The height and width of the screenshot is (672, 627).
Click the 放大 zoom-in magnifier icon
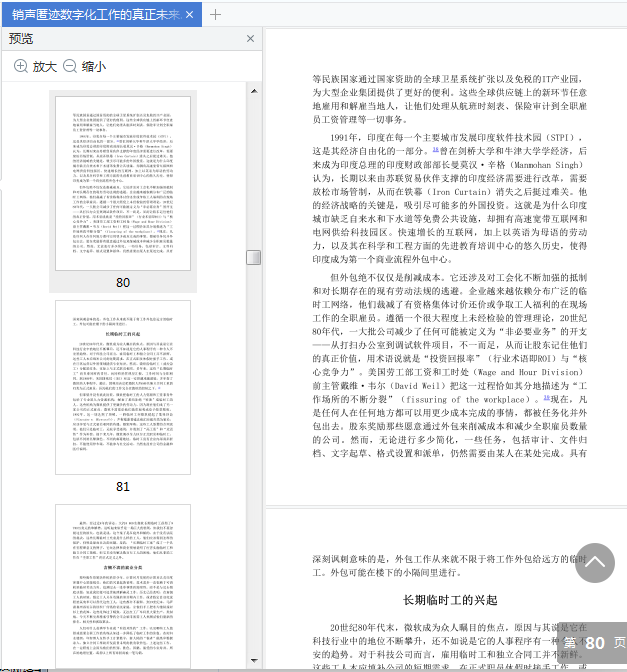point(21,66)
